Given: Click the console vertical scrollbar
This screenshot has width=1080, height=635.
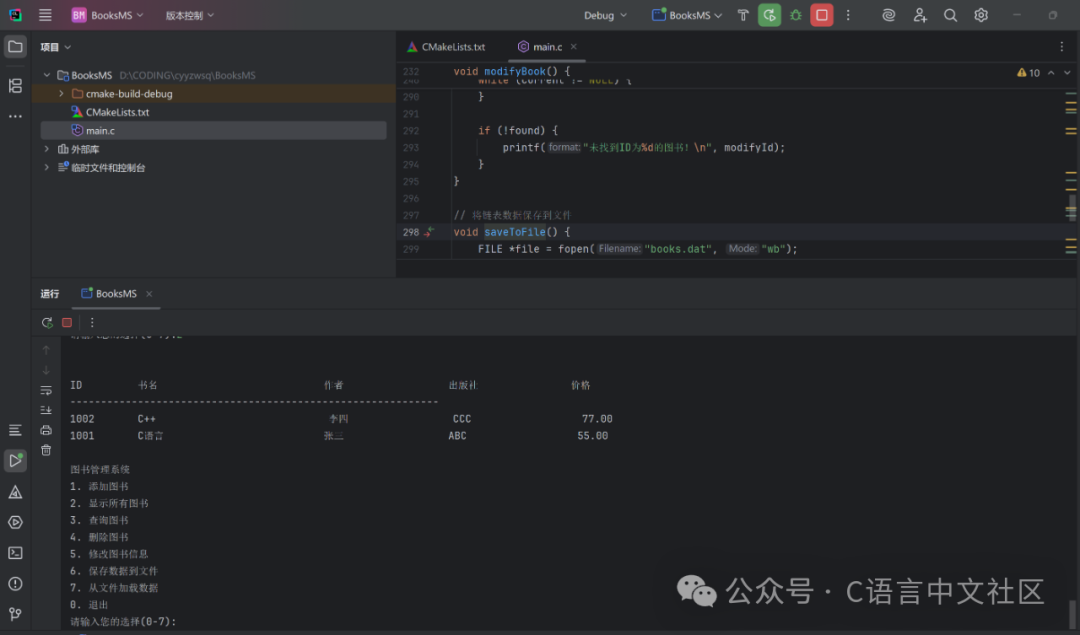Looking at the screenshot, I should (1072, 612).
